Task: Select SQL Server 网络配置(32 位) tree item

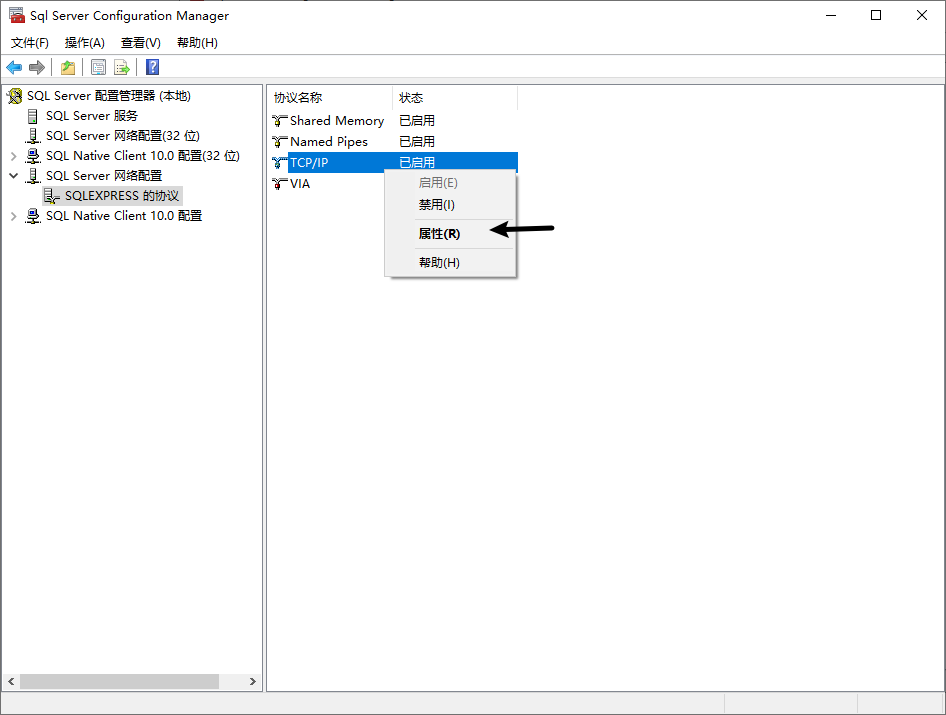Action: tap(122, 136)
